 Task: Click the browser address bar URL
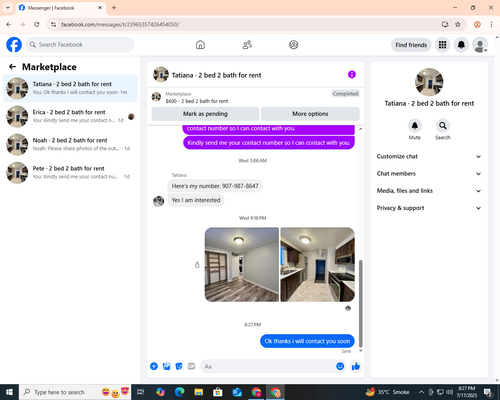click(x=120, y=24)
